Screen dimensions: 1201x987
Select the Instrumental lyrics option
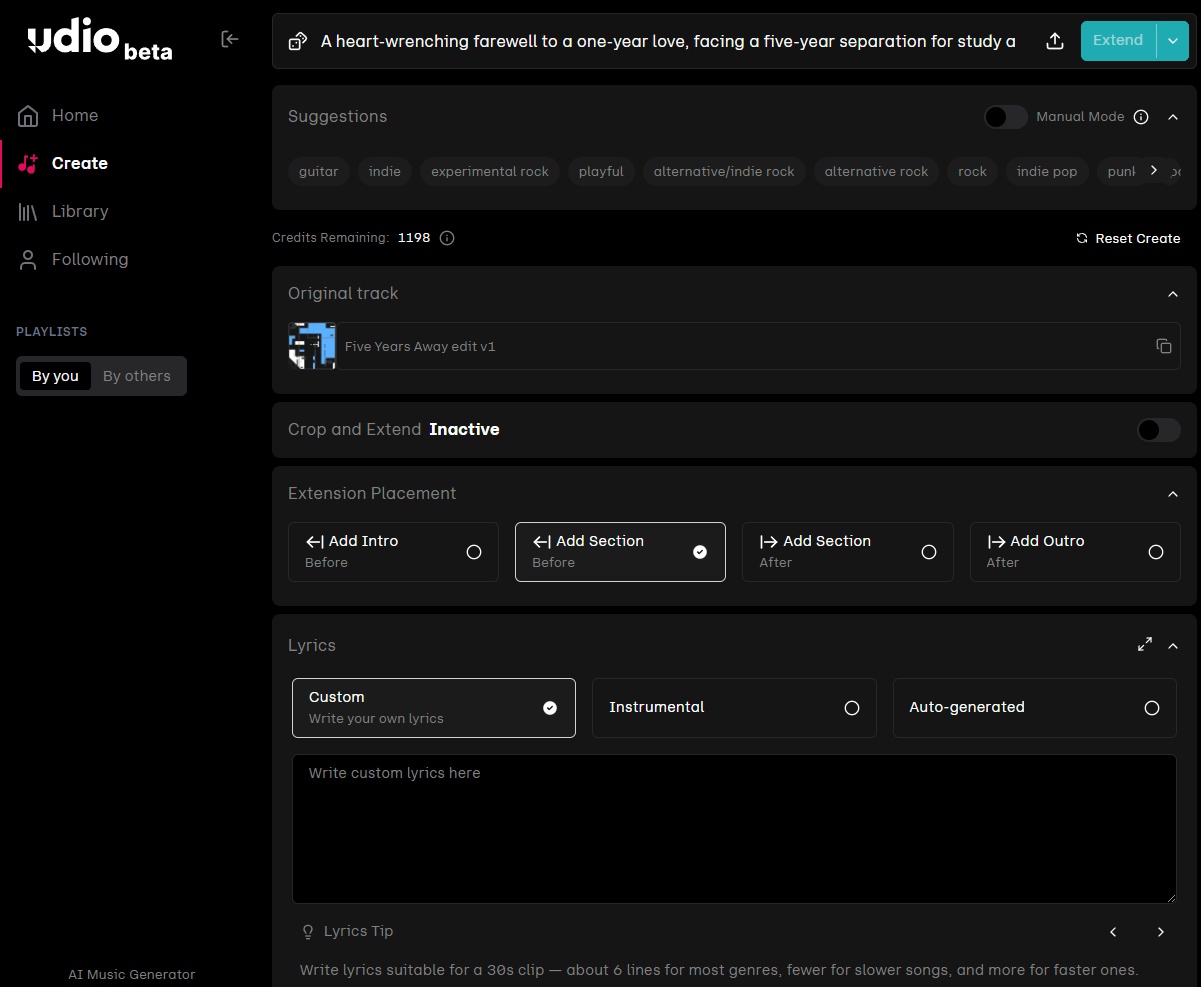tap(734, 708)
